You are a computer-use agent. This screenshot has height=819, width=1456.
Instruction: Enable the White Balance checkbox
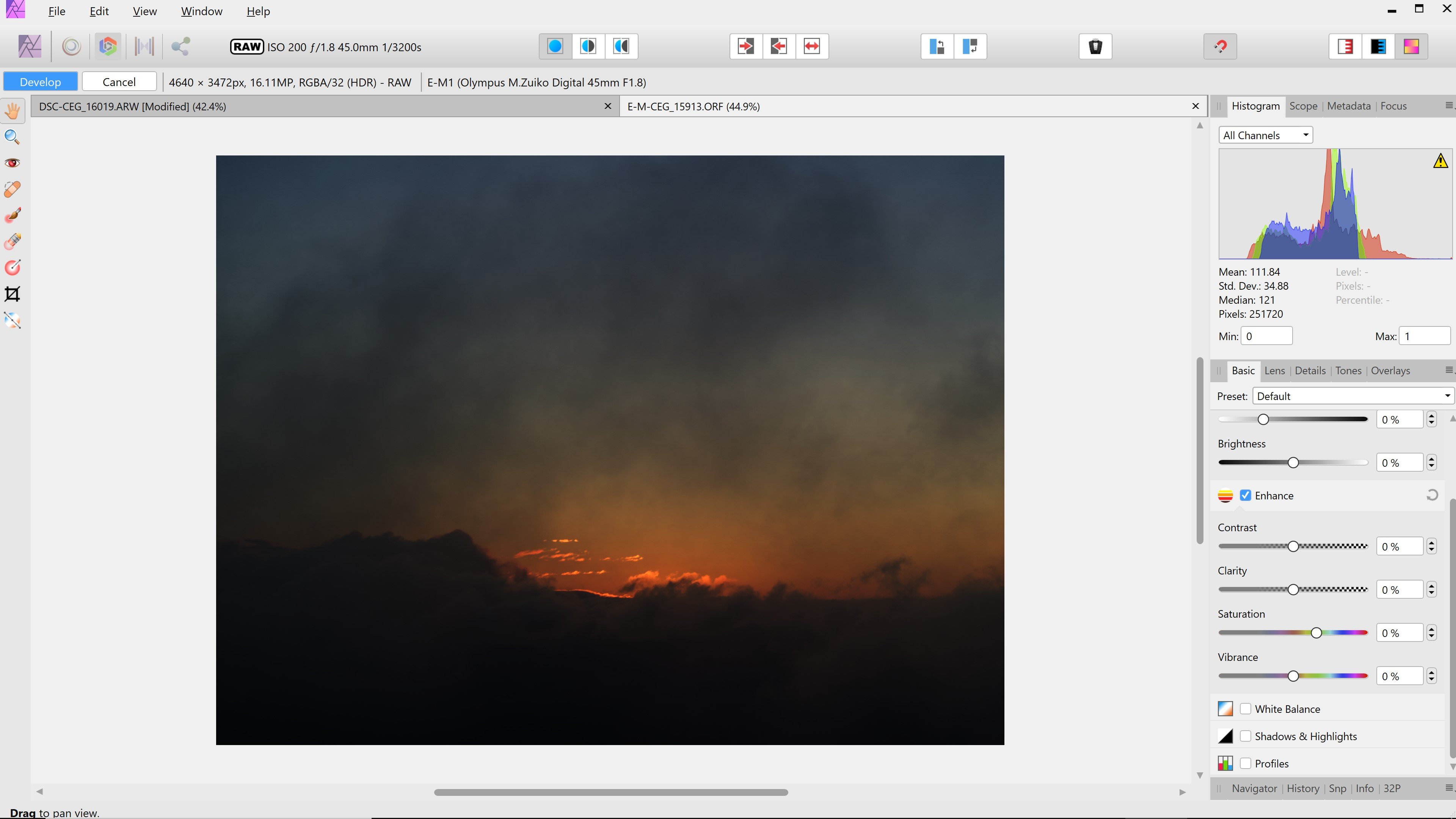tap(1245, 709)
